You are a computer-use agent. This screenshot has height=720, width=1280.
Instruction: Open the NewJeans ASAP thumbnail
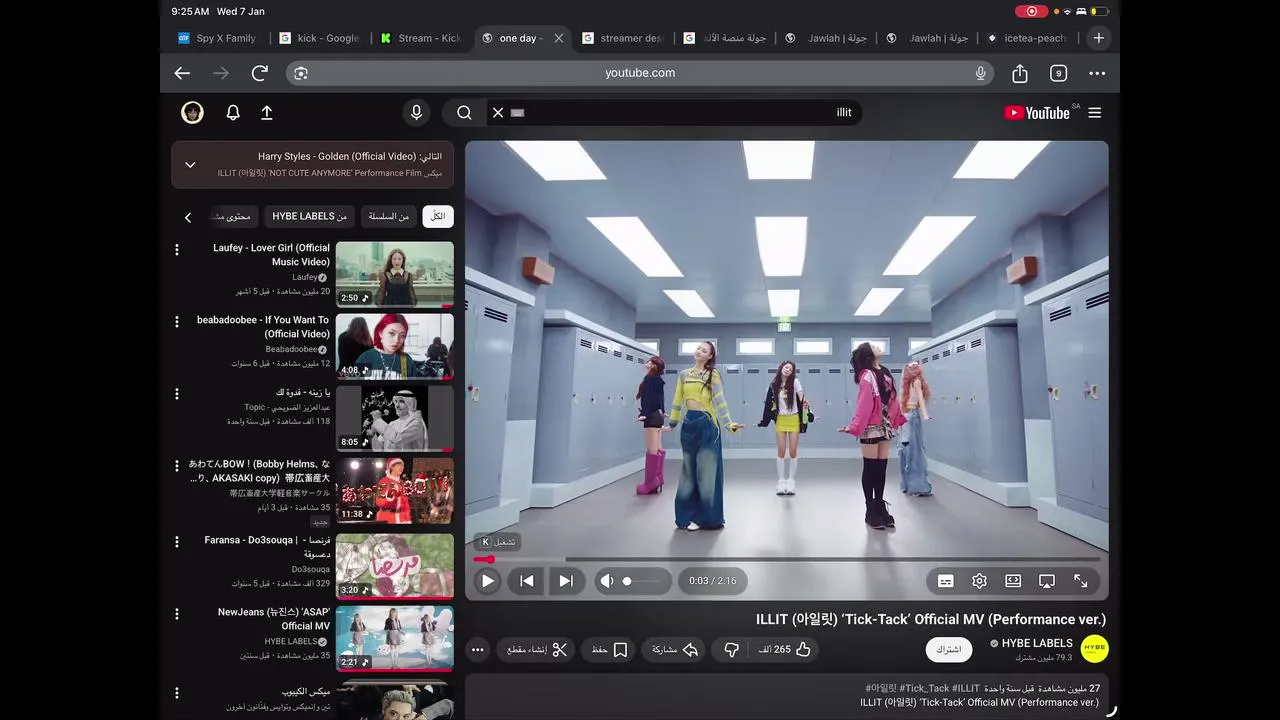click(394, 638)
